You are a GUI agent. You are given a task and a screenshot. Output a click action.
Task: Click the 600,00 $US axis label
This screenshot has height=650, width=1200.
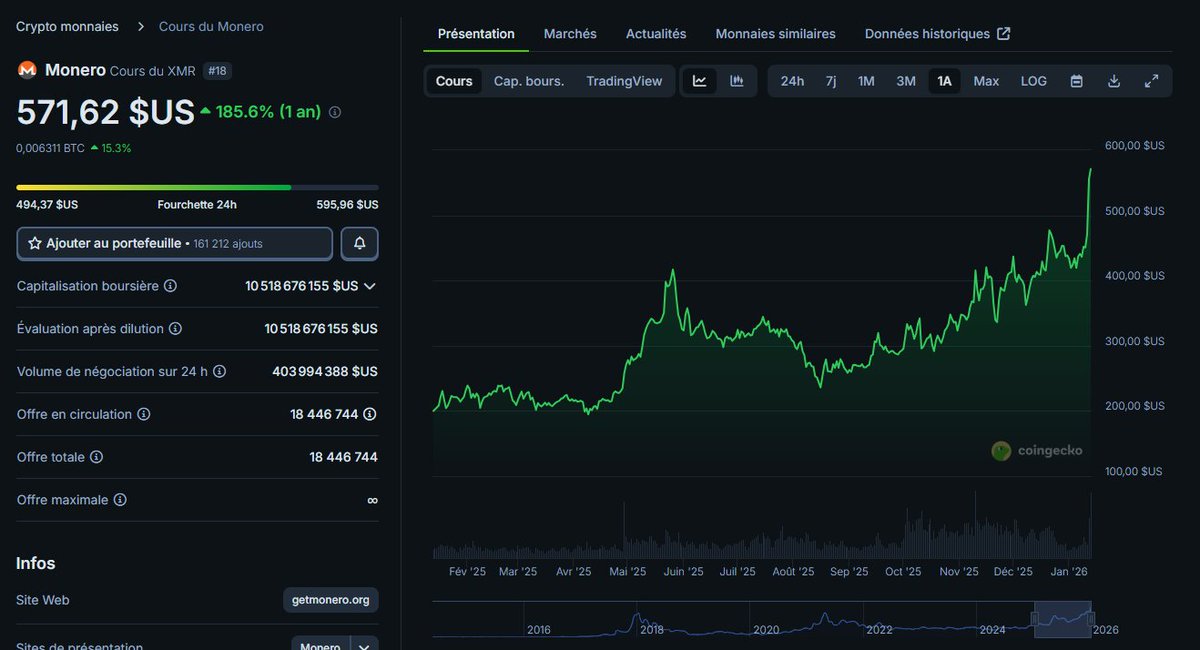pos(1134,146)
